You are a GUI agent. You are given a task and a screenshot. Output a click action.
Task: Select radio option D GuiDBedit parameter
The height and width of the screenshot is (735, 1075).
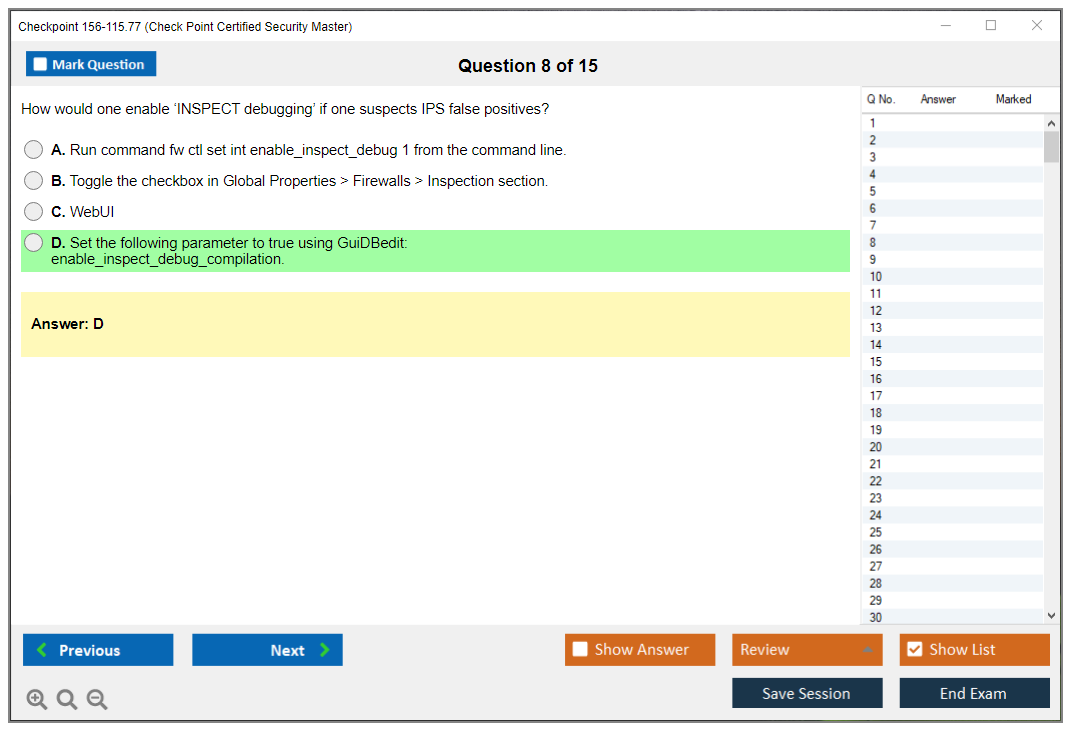tap(34, 243)
